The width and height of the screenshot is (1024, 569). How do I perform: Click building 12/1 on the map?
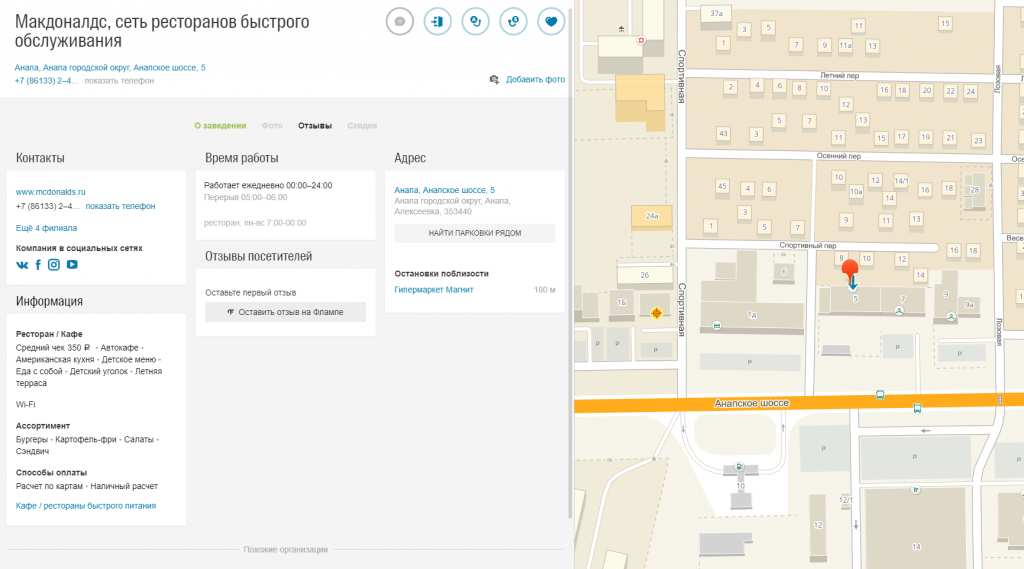click(845, 500)
